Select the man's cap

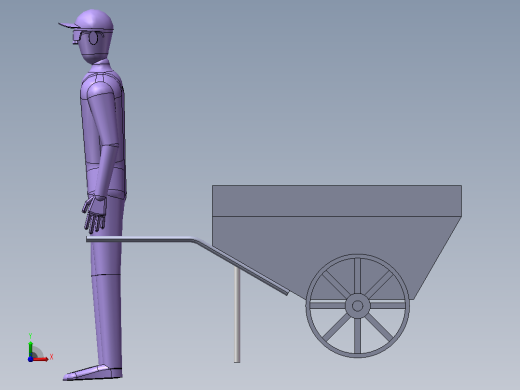pos(87,20)
